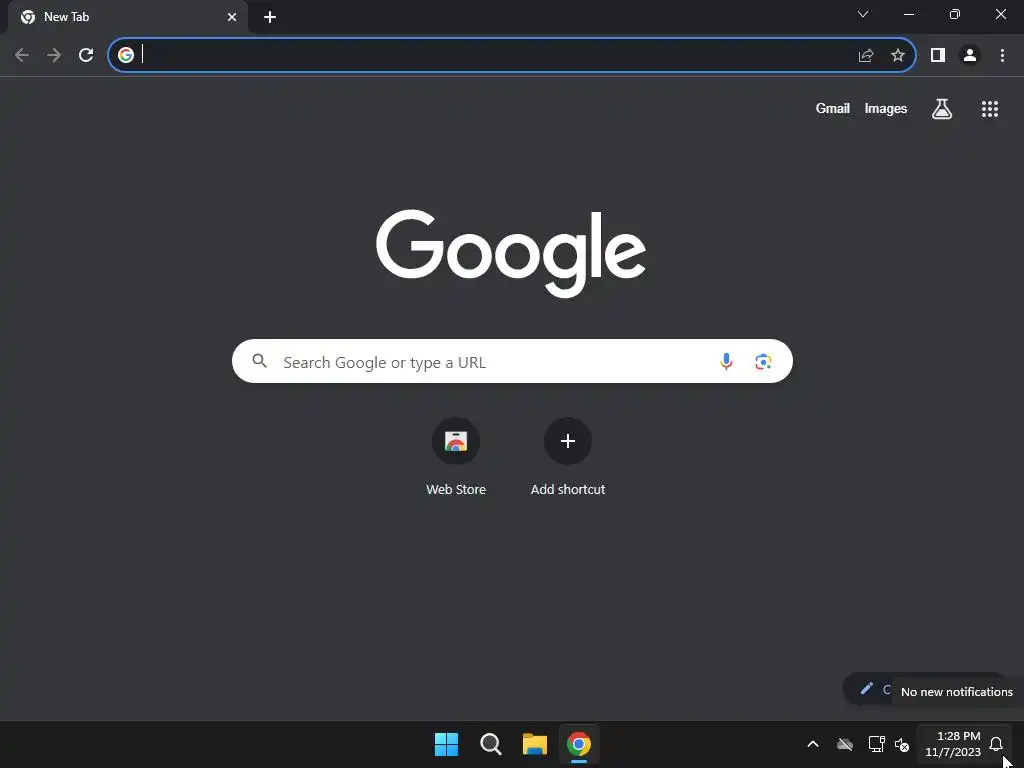This screenshot has width=1024, height=768.
Task: Add shortcut using plus tile
Action: coord(568,457)
